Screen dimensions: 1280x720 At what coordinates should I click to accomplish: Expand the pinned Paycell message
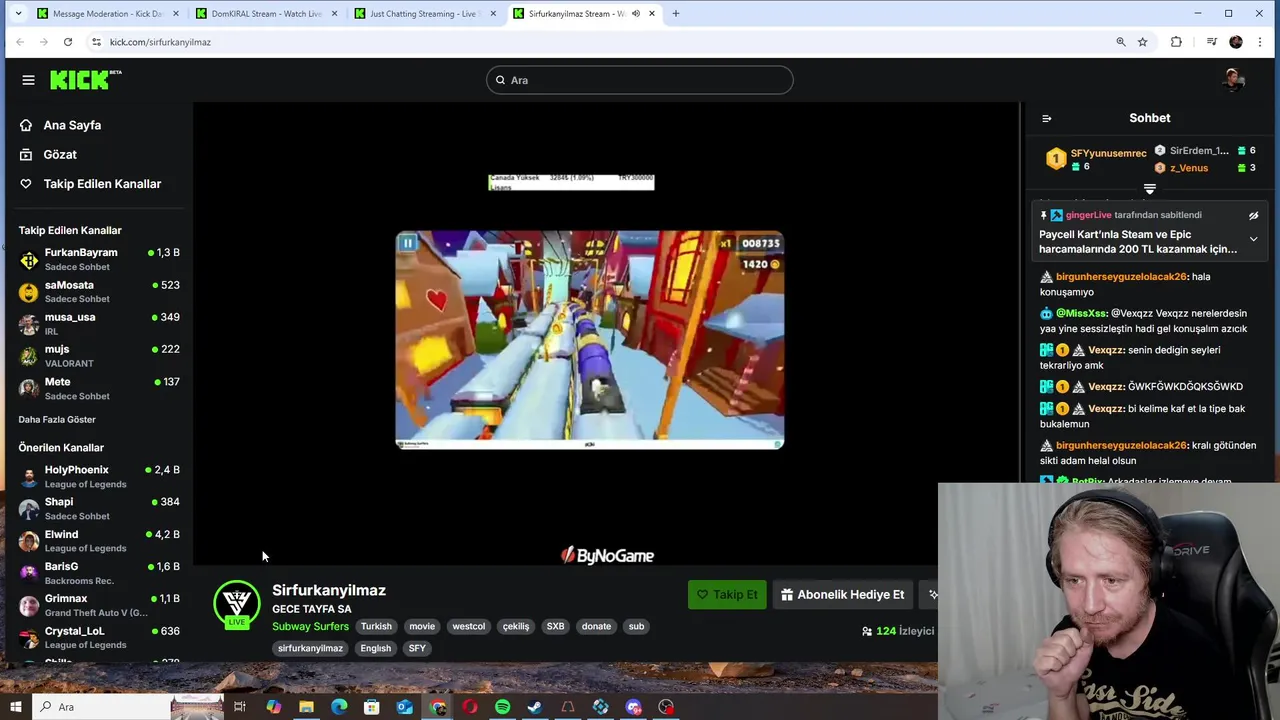pyautogui.click(x=1253, y=240)
